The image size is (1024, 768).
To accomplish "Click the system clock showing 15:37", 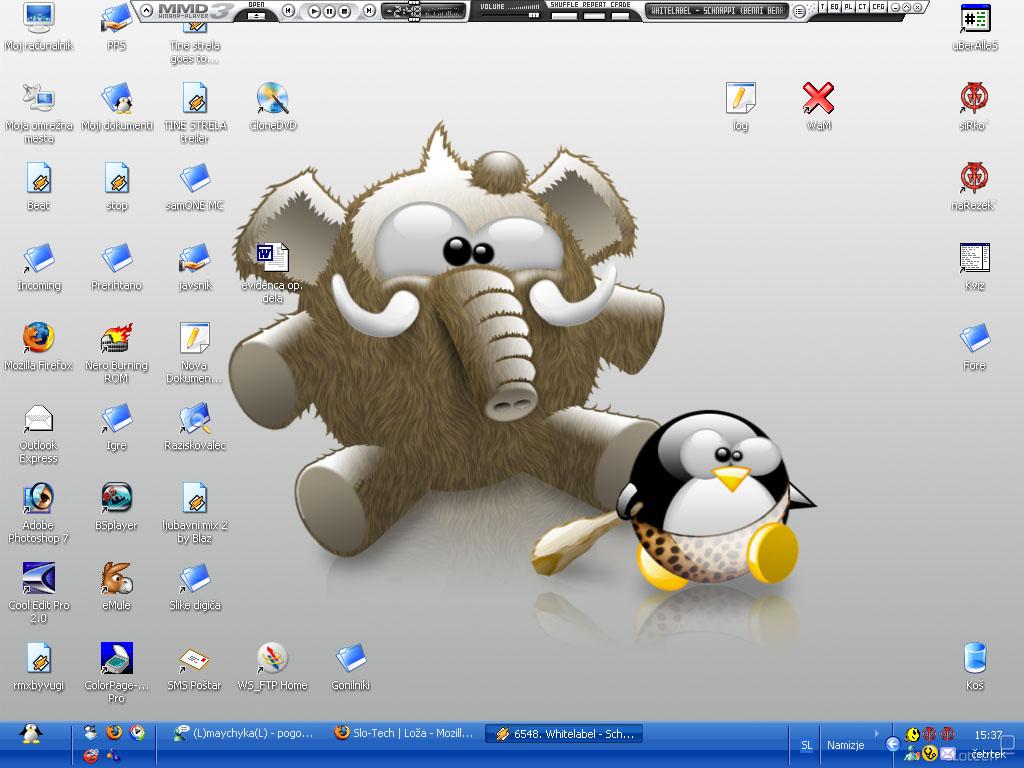I will pyautogui.click(x=988, y=735).
